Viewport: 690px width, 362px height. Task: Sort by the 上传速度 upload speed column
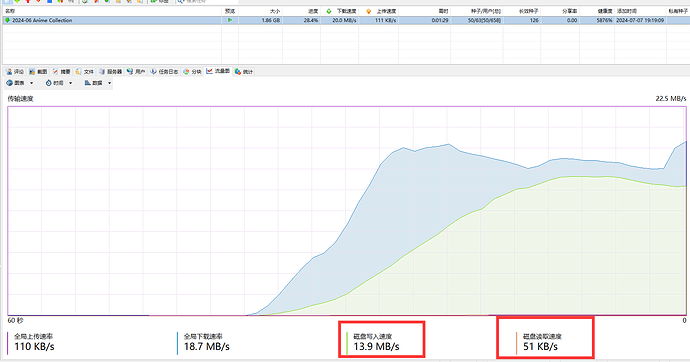(378, 11)
